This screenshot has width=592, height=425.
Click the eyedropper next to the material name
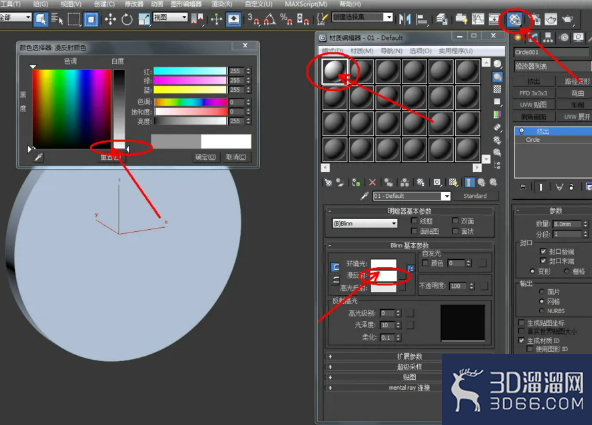tap(364, 196)
